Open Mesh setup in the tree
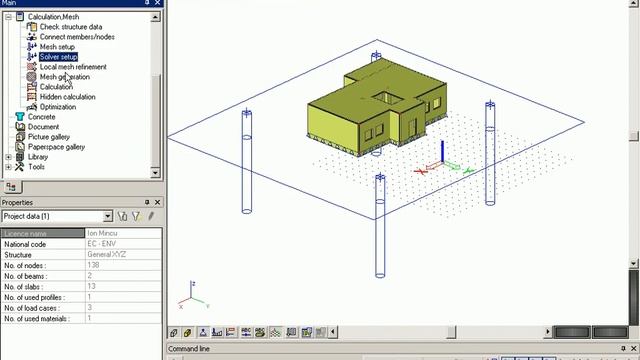The height and width of the screenshot is (360, 640). [57, 47]
